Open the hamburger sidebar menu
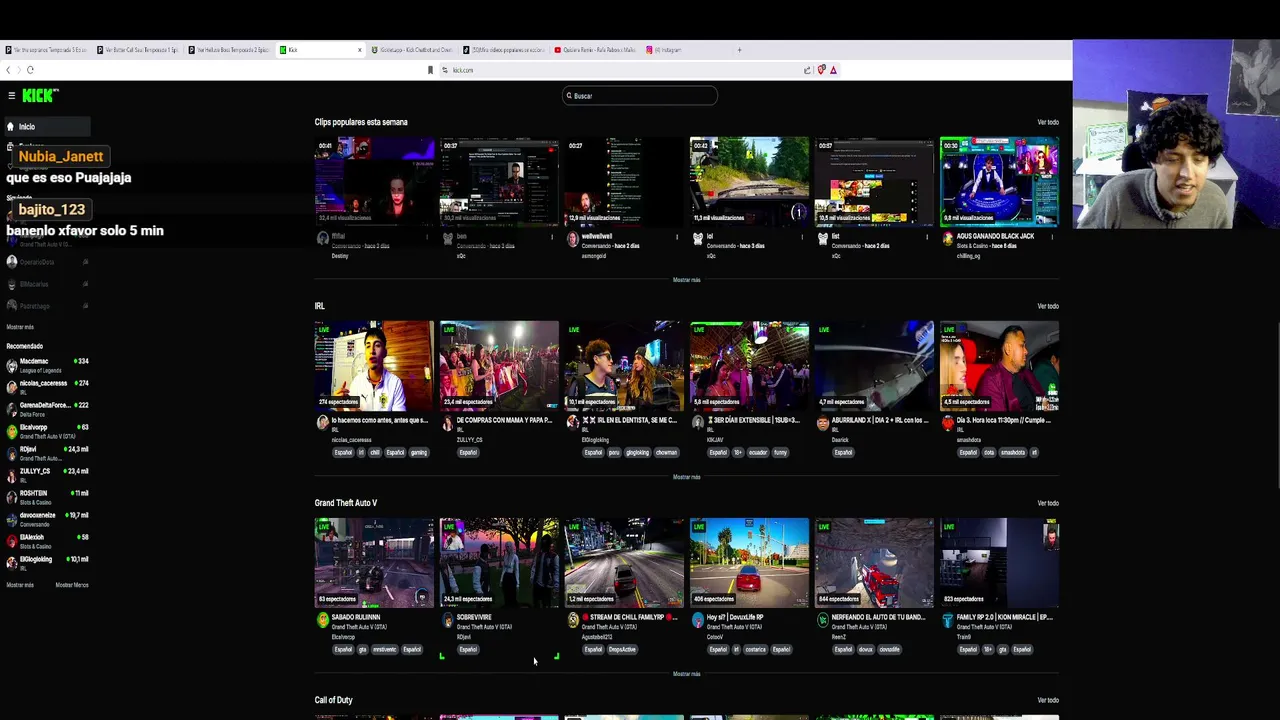 pyautogui.click(x=11, y=96)
